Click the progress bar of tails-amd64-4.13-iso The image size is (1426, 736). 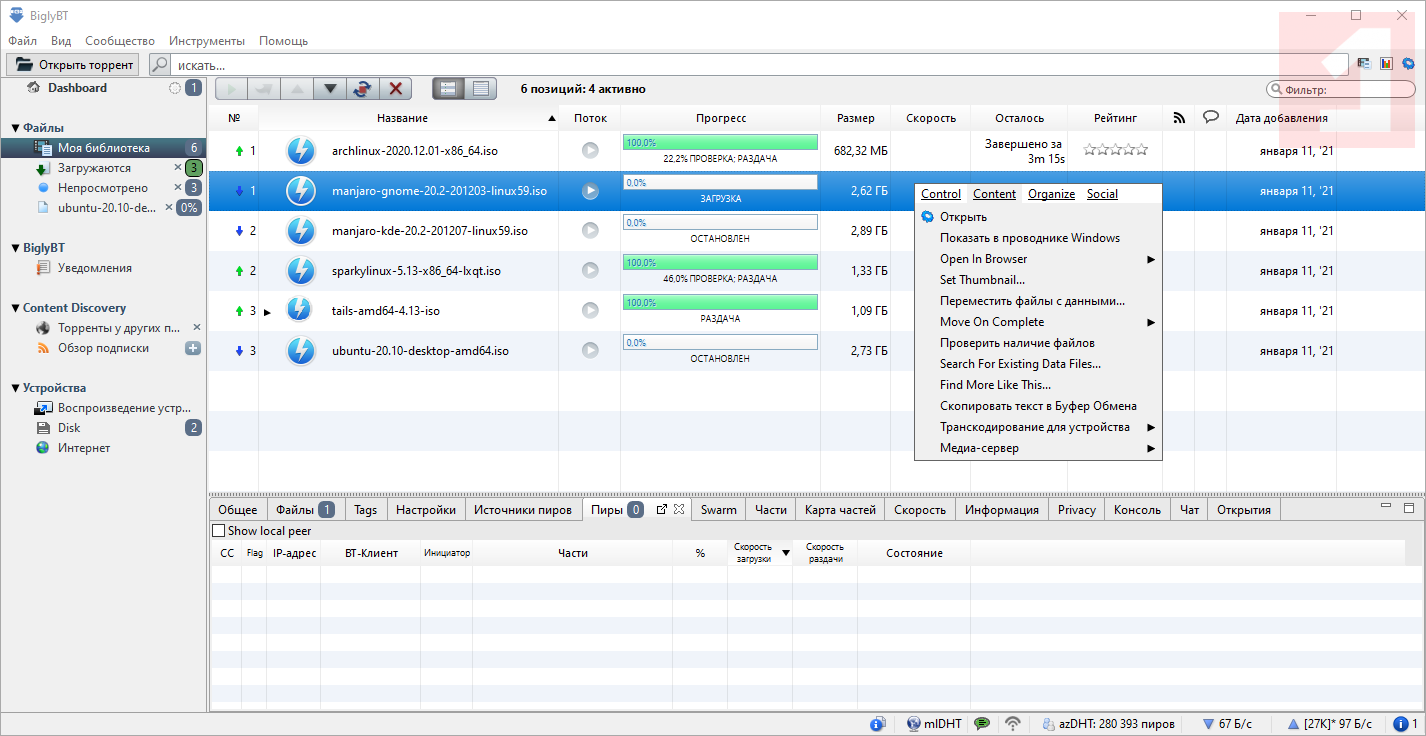[x=720, y=302]
